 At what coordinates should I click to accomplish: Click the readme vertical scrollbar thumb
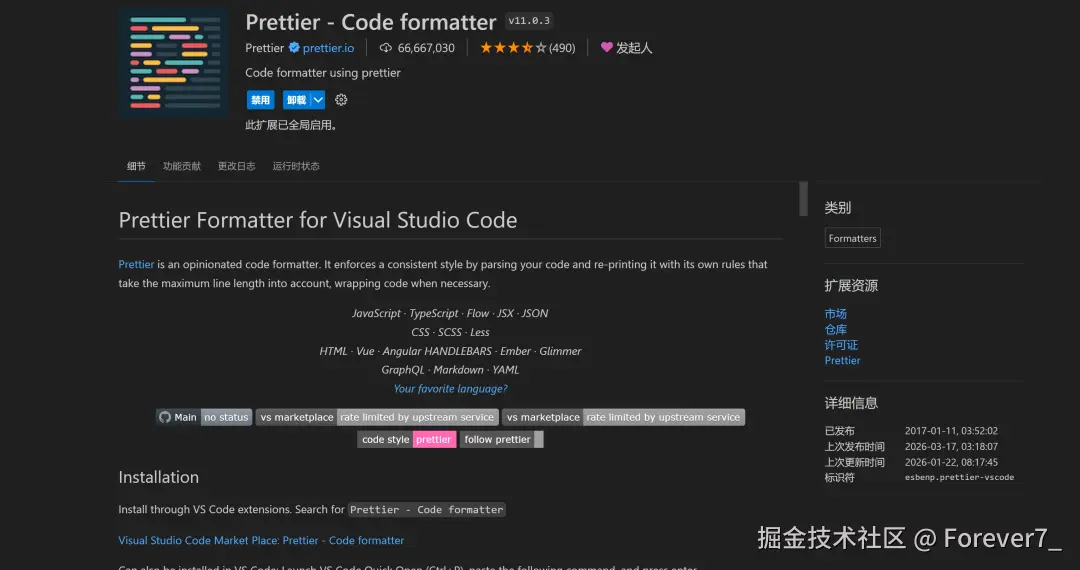803,198
